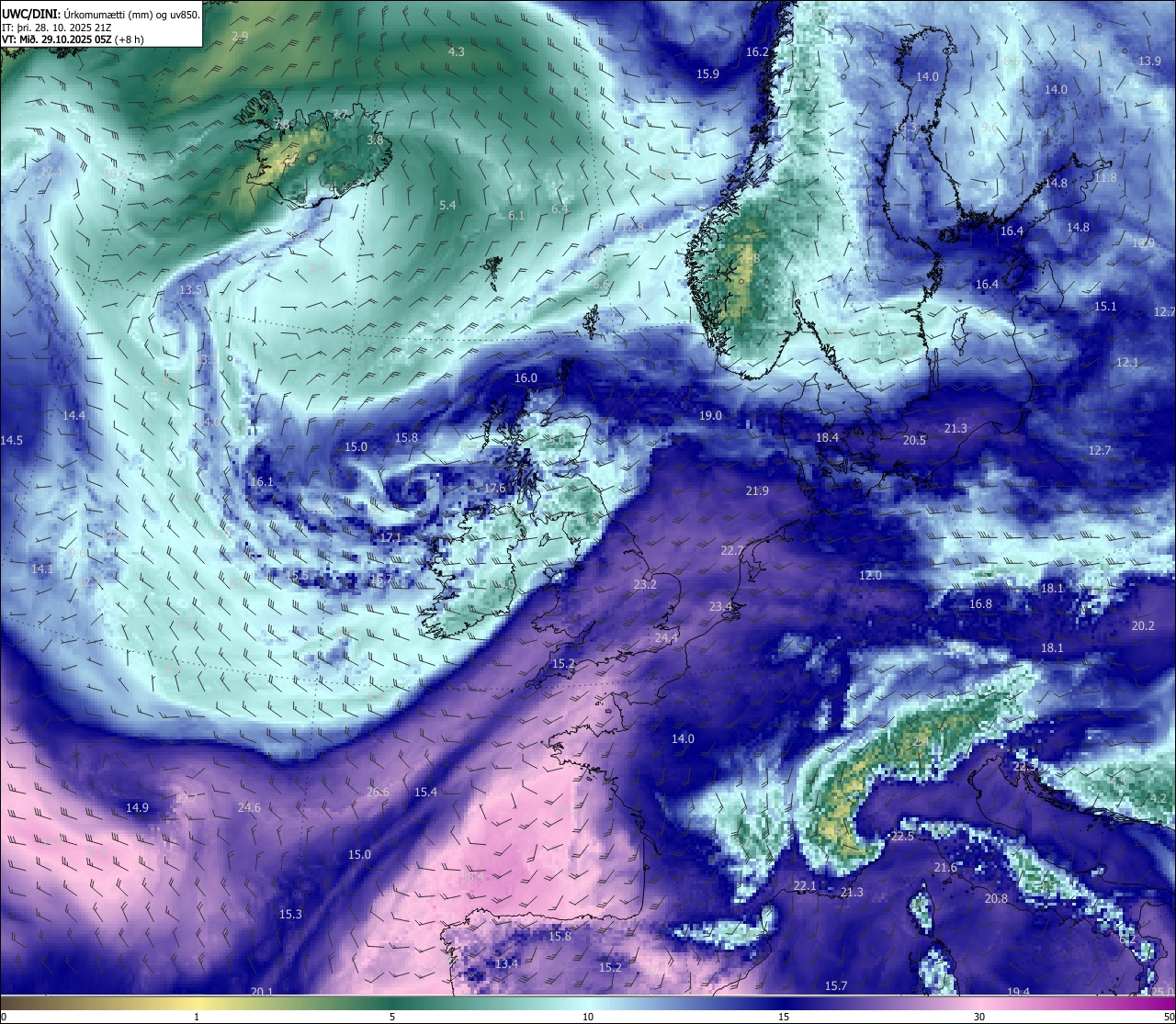The width and height of the screenshot is (1176, 1024).
Task: Click the initial time line 'IT: þri. 28. 10. 2025 21Z'
Action: [57, 28]
